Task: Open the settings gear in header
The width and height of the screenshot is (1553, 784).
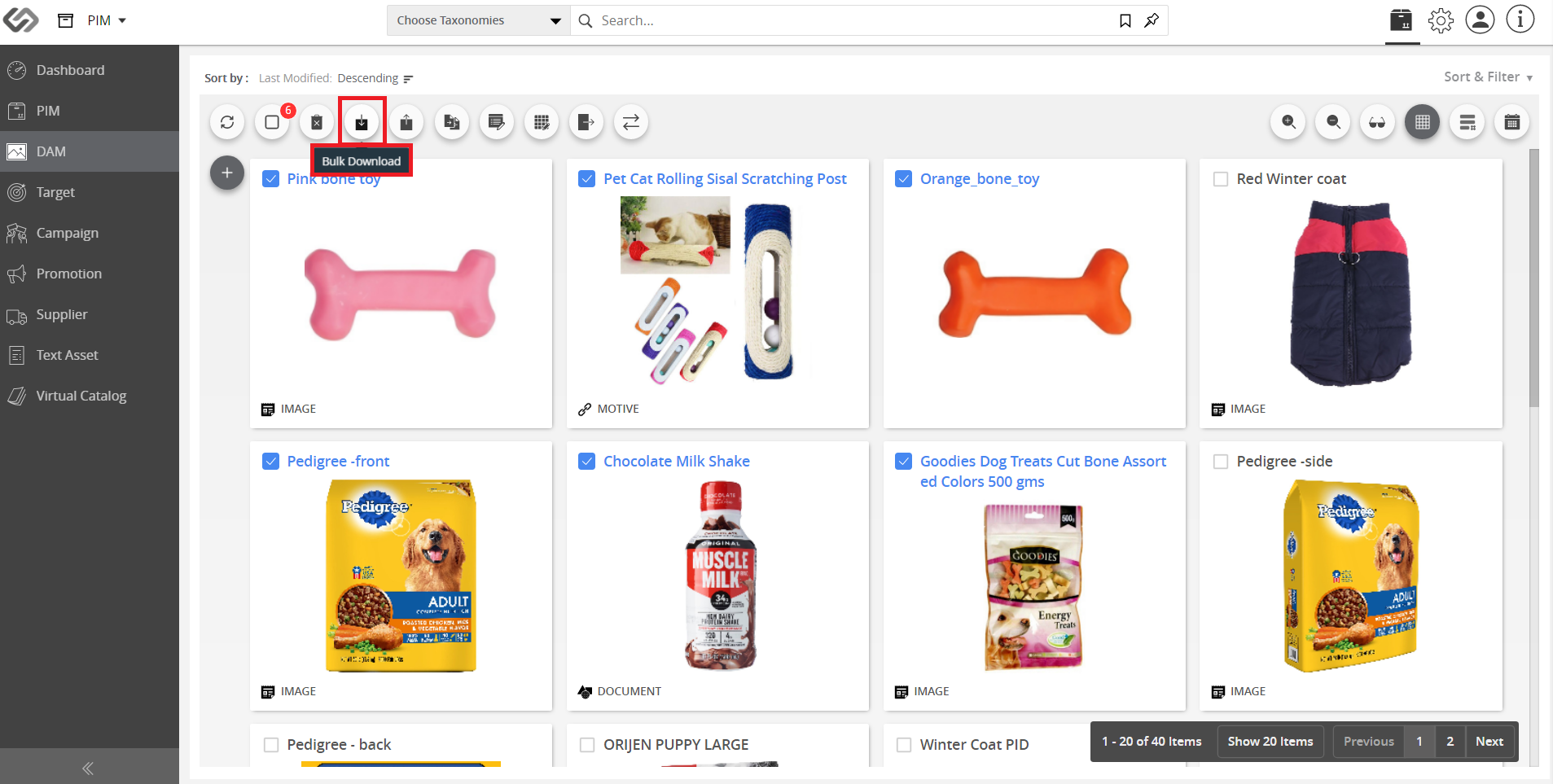Action: [1441, 20]
